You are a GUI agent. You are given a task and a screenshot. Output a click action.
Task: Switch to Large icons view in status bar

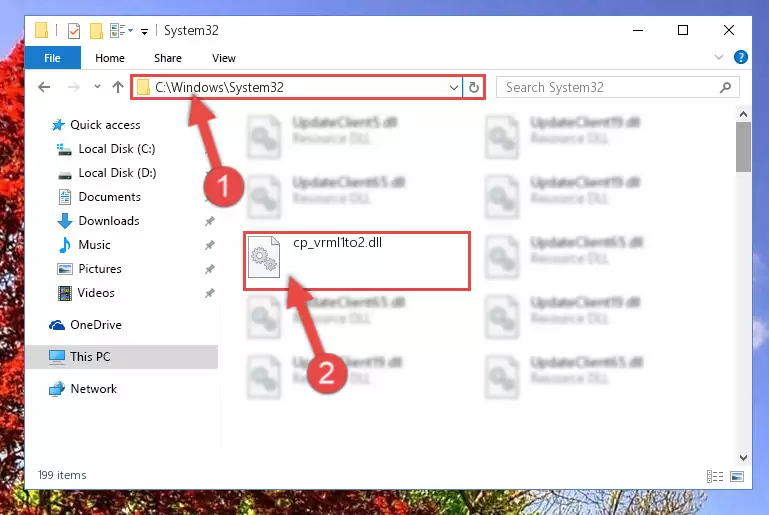tap(737, 476)
